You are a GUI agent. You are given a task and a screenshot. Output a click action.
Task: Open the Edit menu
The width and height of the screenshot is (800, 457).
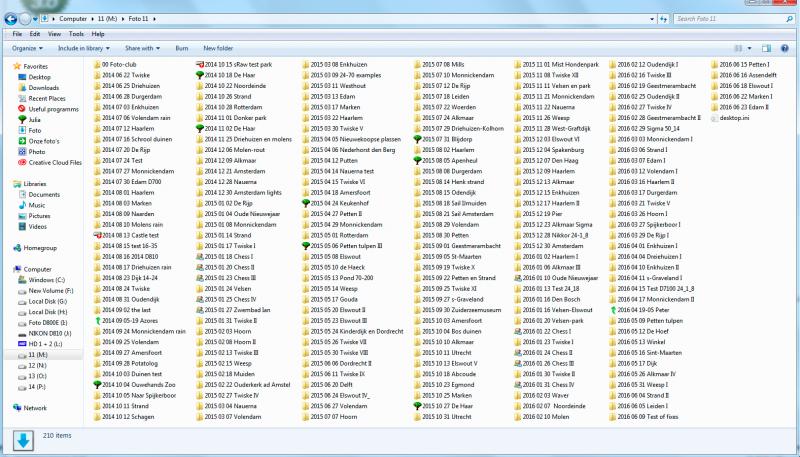35,34
